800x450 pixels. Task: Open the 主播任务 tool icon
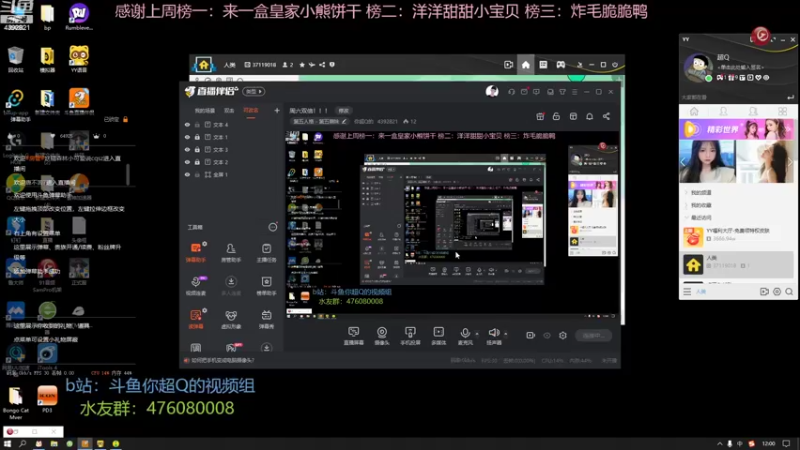(266, 253)
